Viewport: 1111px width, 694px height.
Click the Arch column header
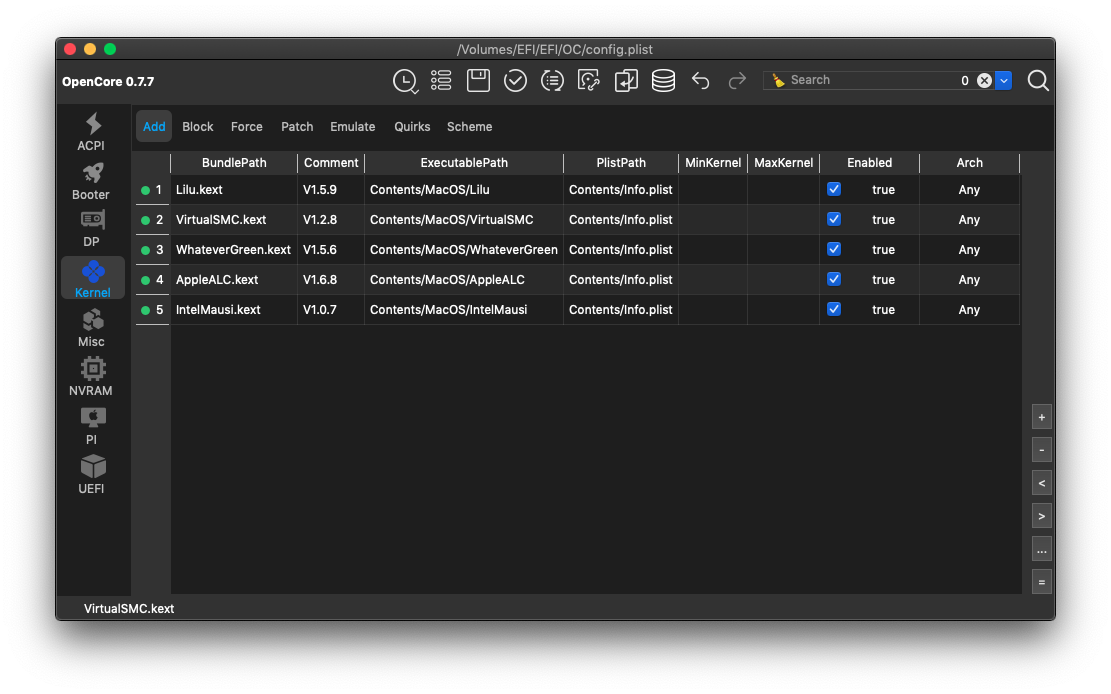coord(969,163)
